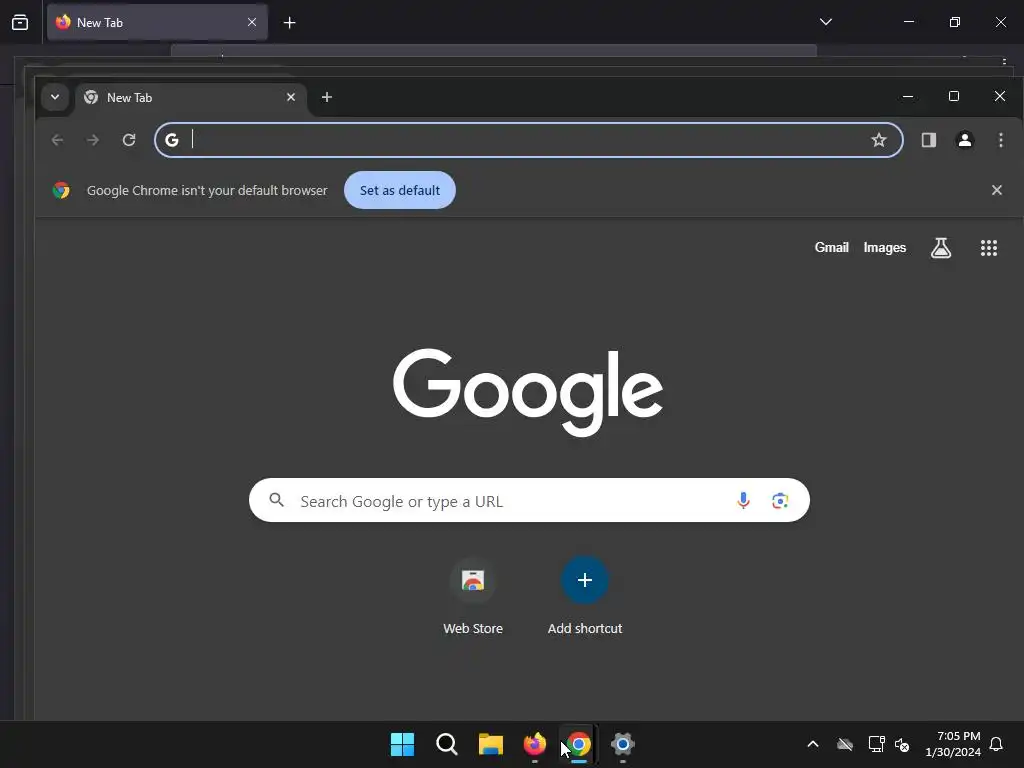Open Search Labs flask icon

[940, 248]
